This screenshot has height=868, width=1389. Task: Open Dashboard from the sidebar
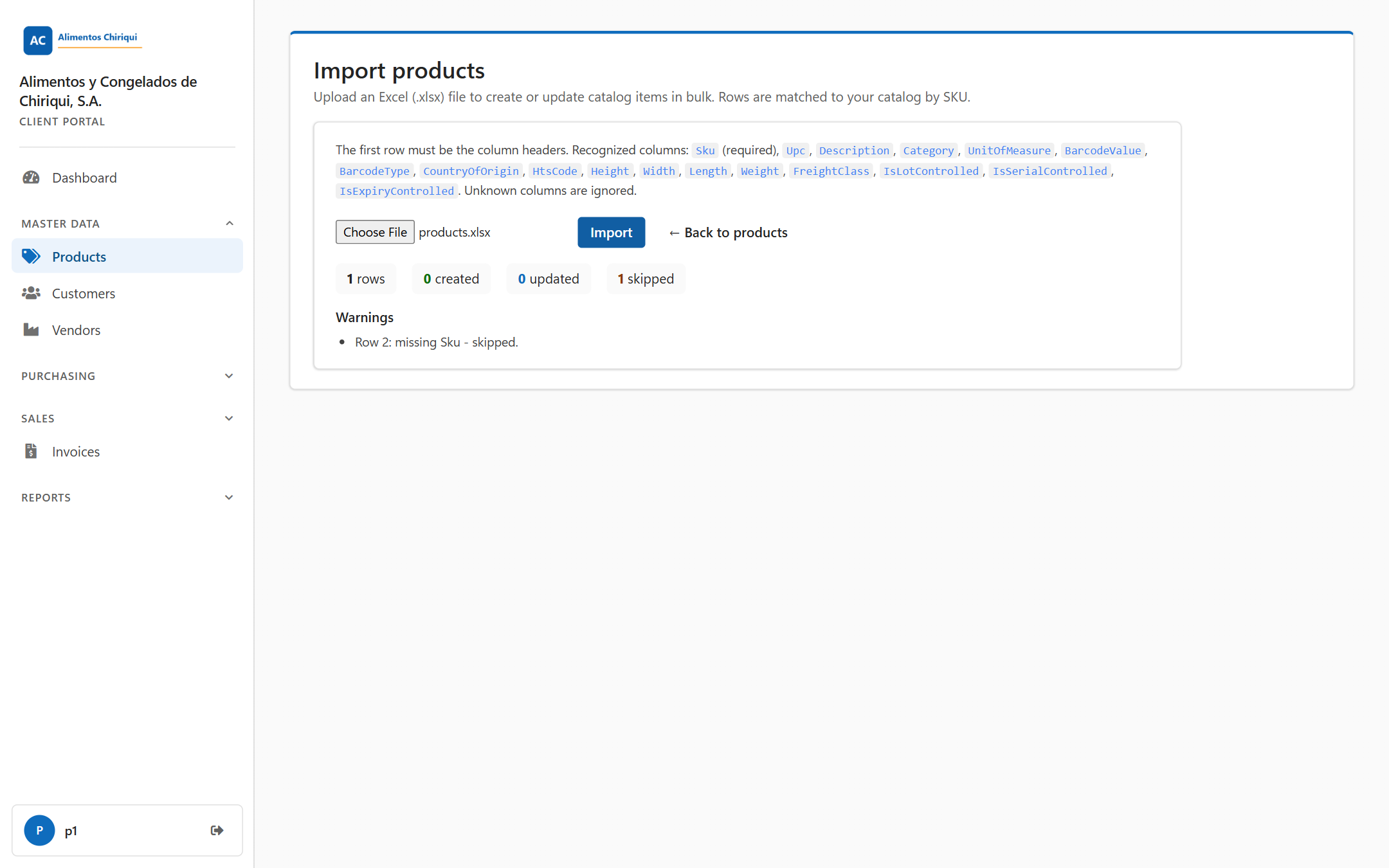127,177
